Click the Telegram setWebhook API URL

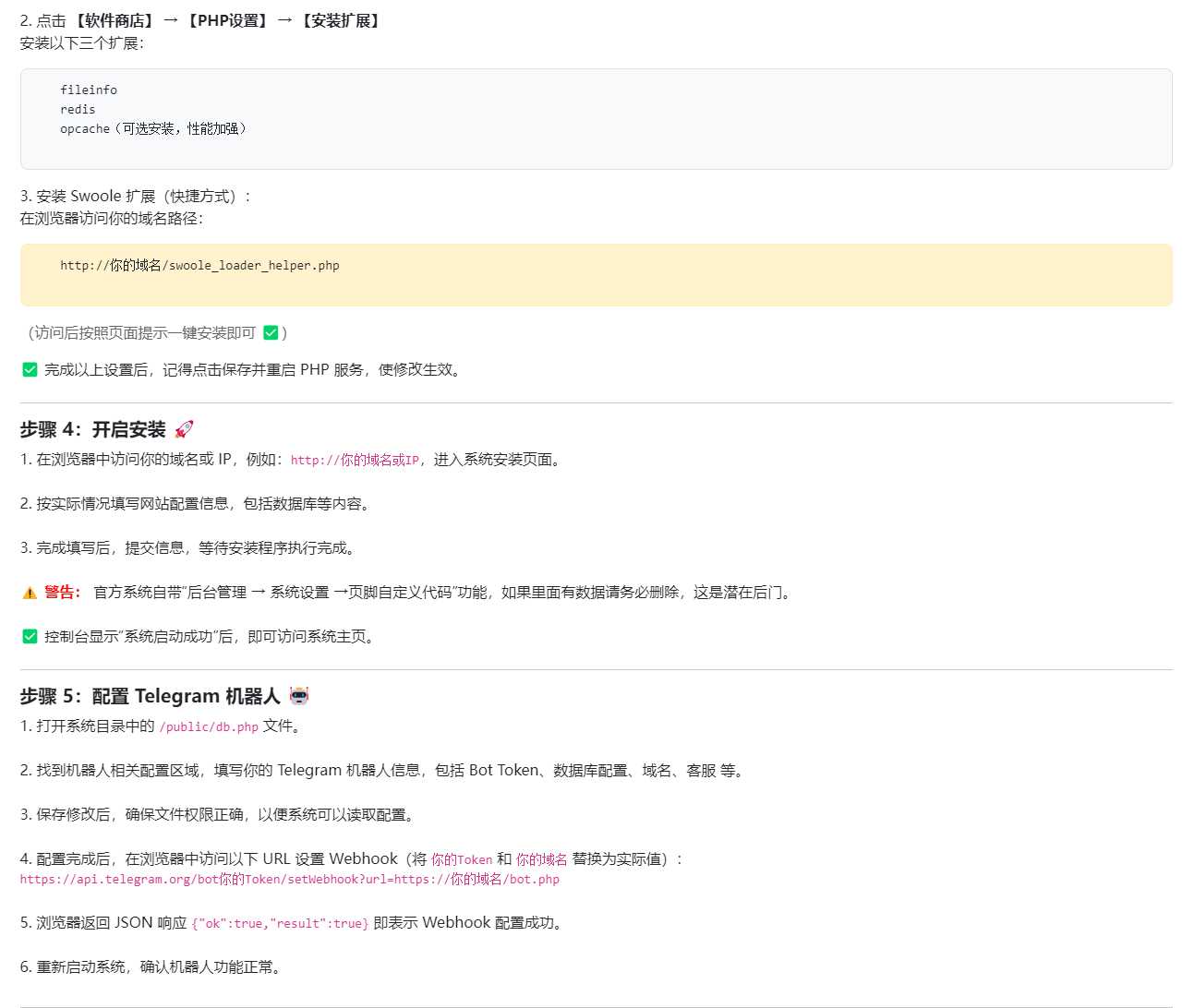click(x=289, y=880)
